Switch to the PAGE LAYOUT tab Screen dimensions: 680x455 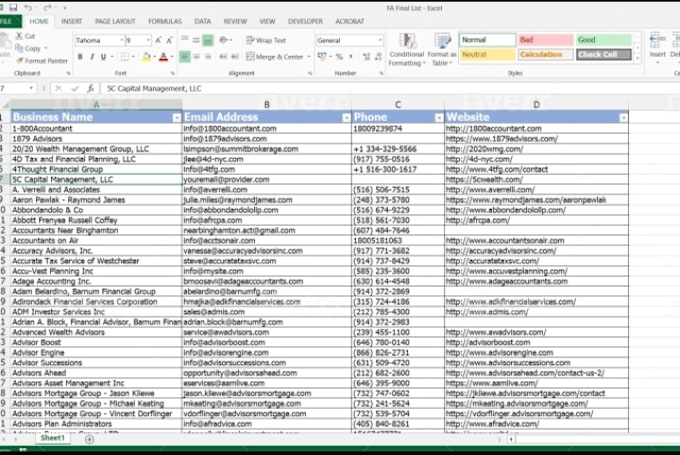(115, 21)
